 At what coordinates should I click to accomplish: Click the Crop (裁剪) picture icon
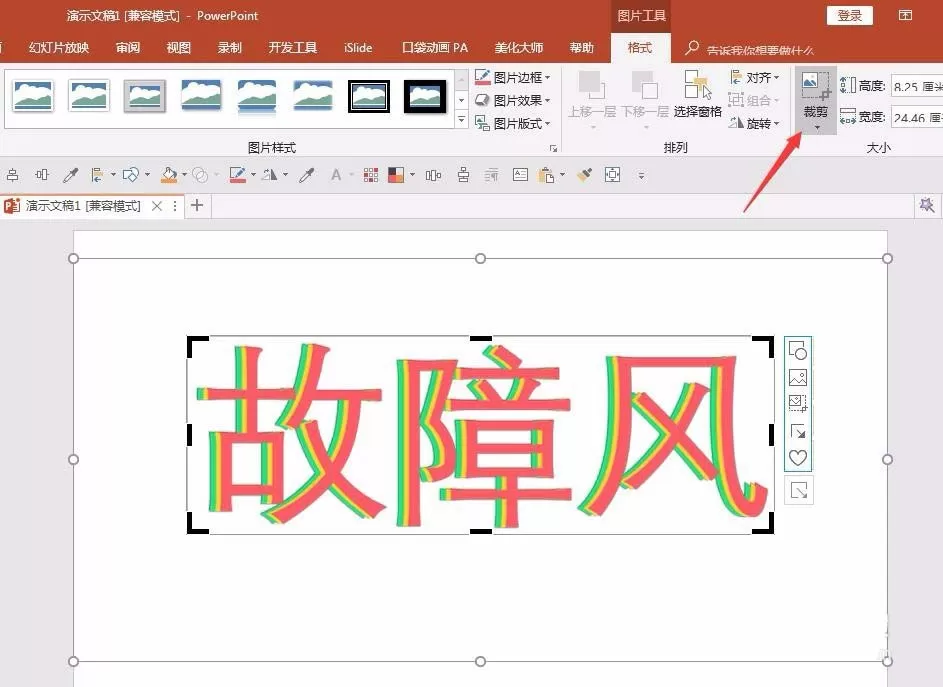pyautogui.click(x=816, y=86)
